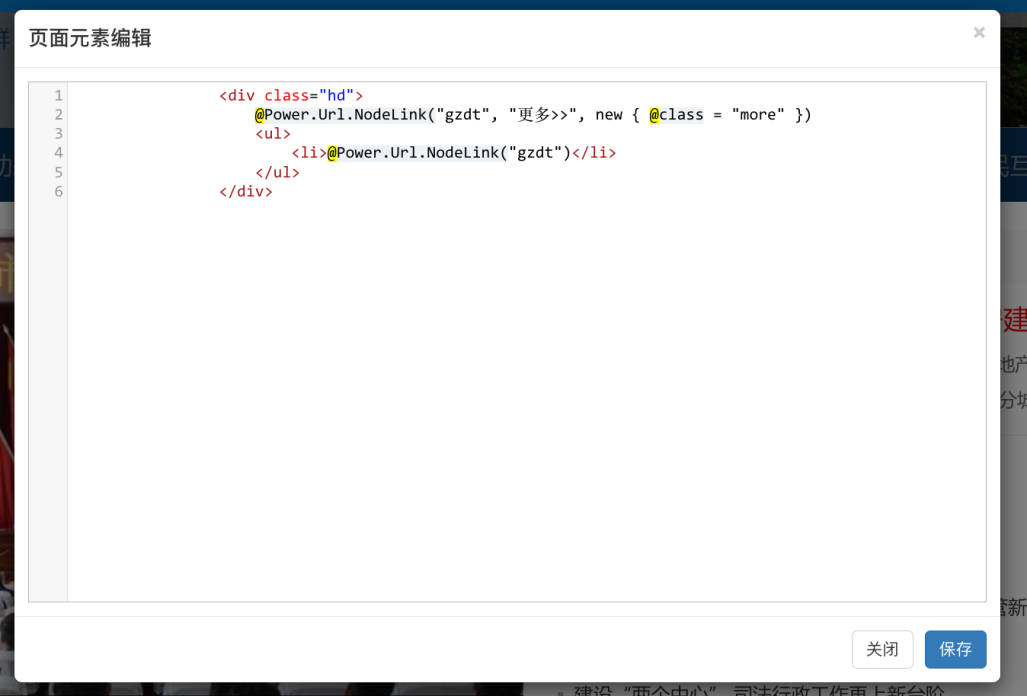Click line number 1 in the gutter

pyautogui.click(x=58, y=96)
